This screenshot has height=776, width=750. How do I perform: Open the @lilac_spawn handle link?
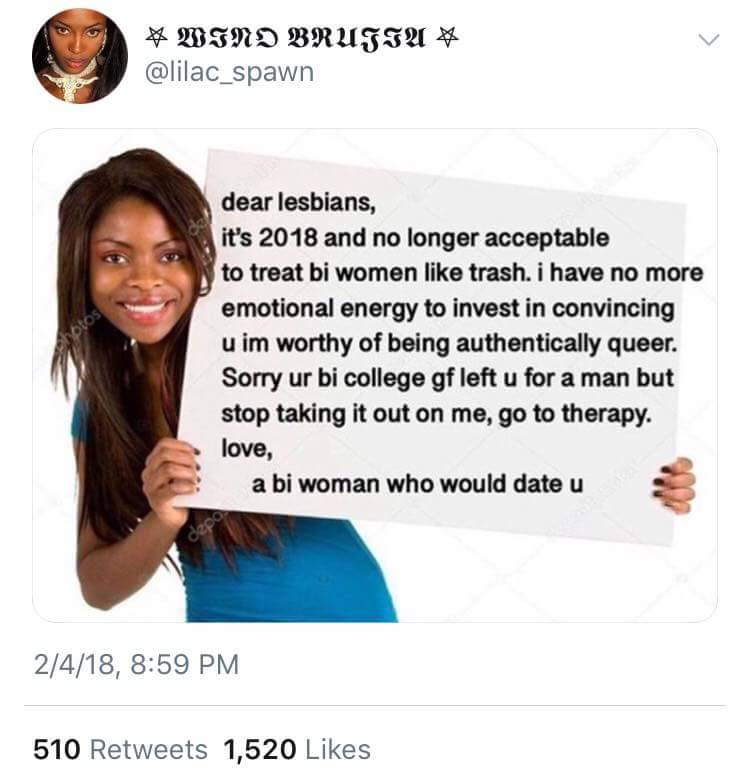[230, 72]
